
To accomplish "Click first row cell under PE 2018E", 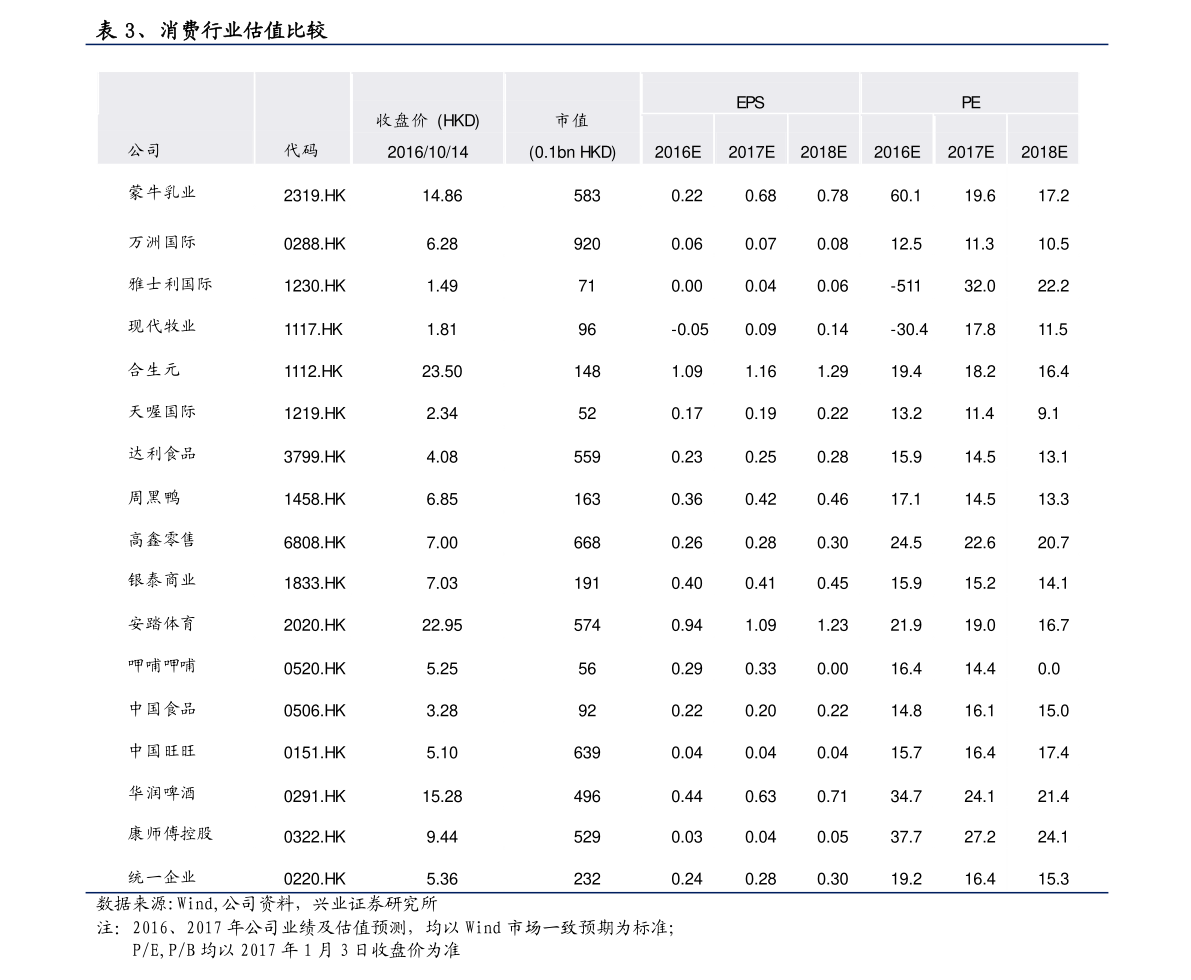I will tap(1043, 186).
